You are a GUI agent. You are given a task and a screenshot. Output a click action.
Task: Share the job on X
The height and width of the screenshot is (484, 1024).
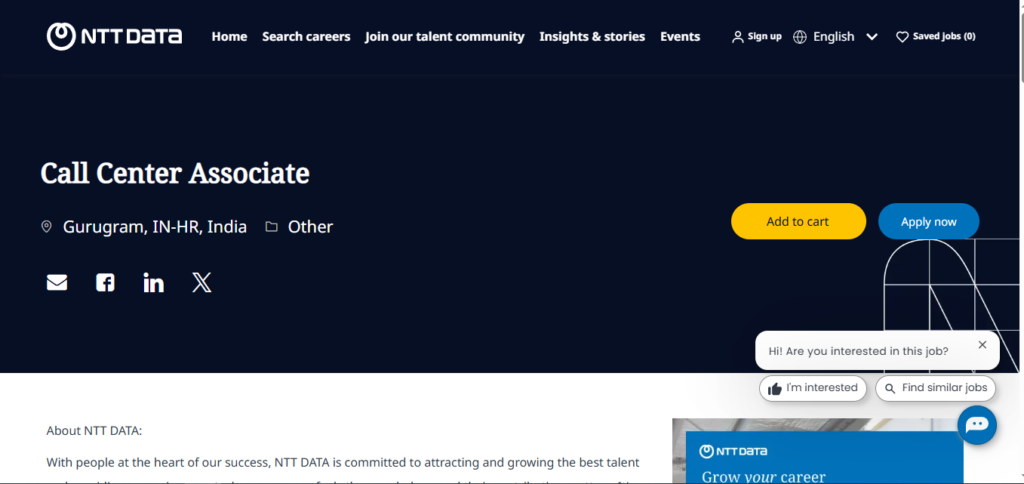[x=202, y=282]
